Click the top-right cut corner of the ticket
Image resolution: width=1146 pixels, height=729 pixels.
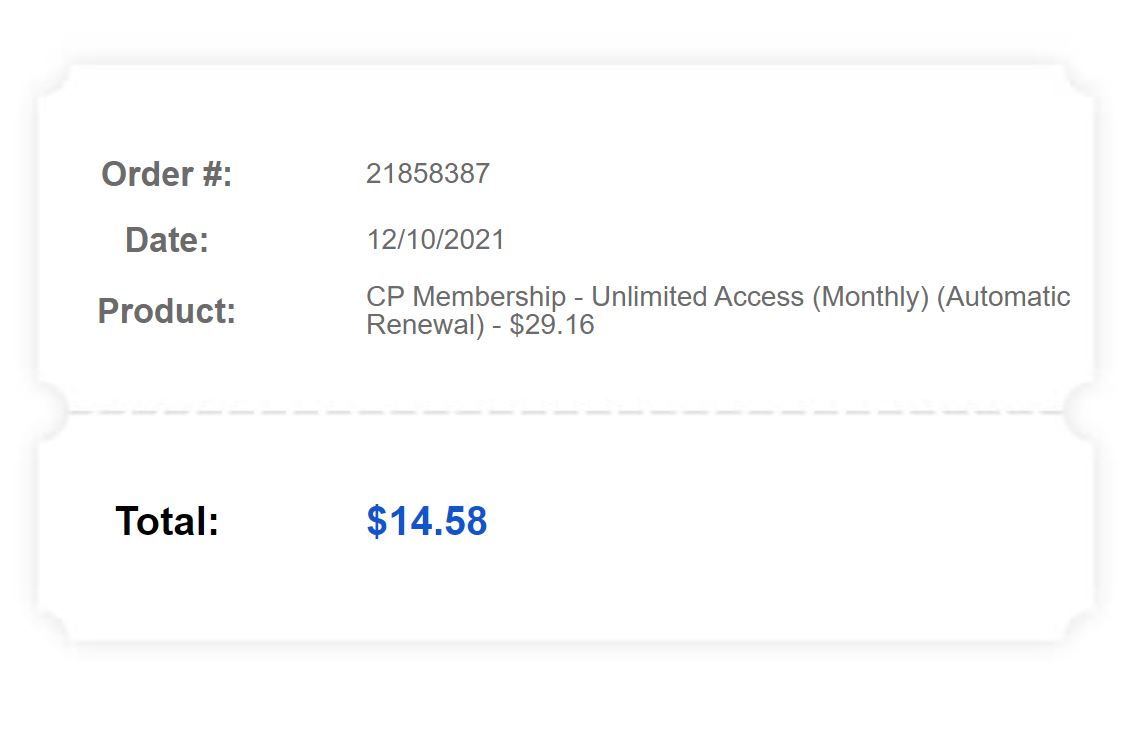point(1079,80)
